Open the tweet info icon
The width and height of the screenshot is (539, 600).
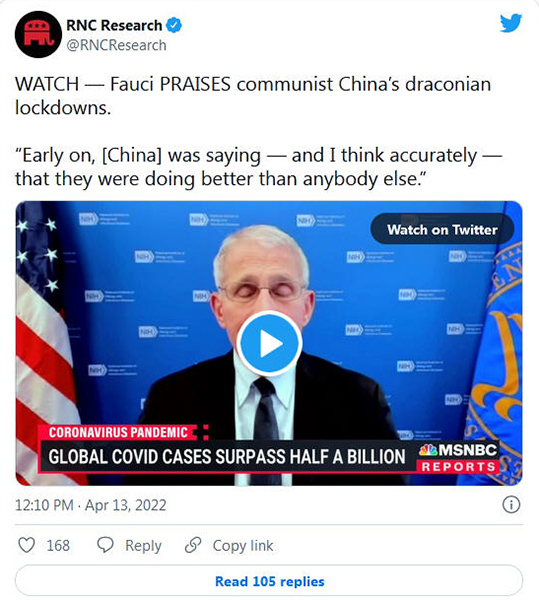(x=511, y=505)
